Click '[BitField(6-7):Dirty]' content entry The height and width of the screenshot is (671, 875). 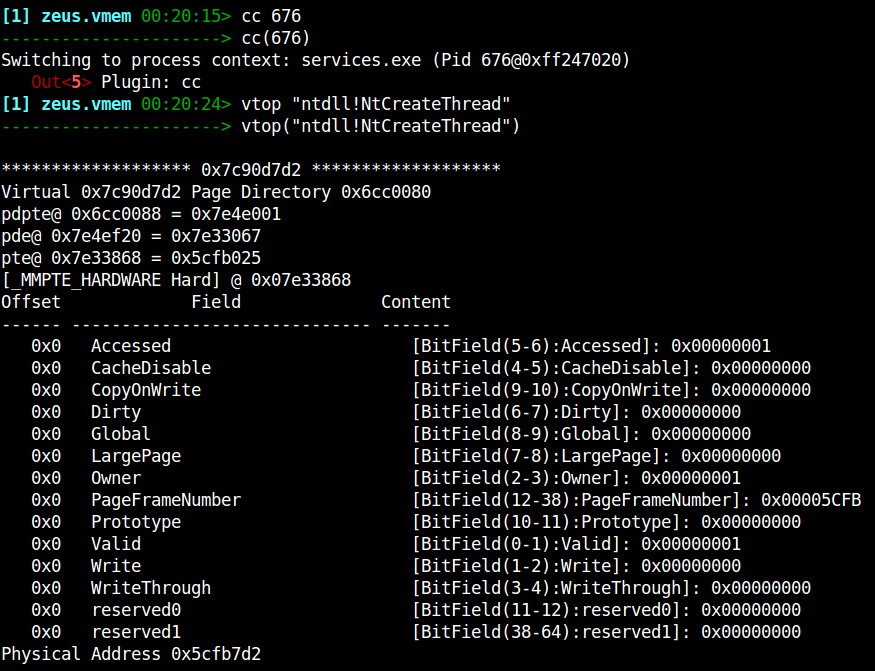click(576, 412)
